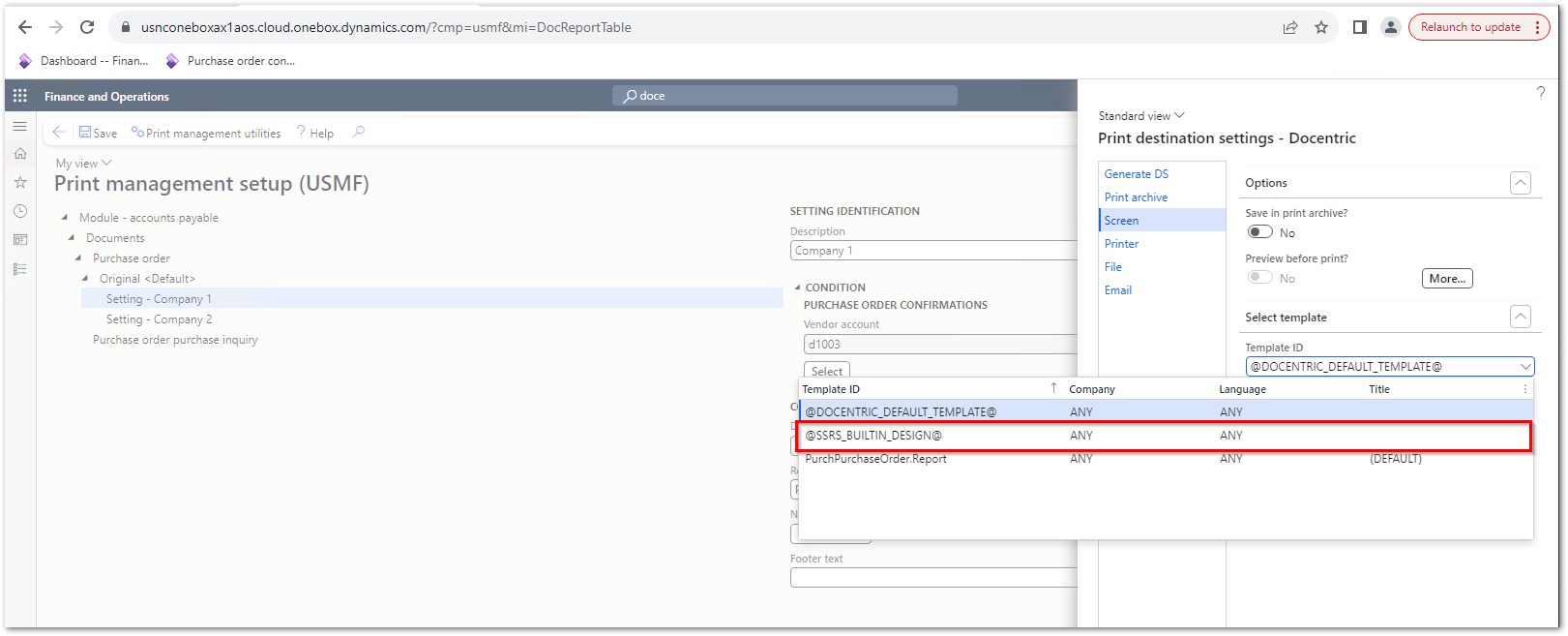Select the @DOCENTRIC_DEFAULT_TEMPLATE@ row
Screen dimensions: 1568x636
click(x=1166, y=412)
